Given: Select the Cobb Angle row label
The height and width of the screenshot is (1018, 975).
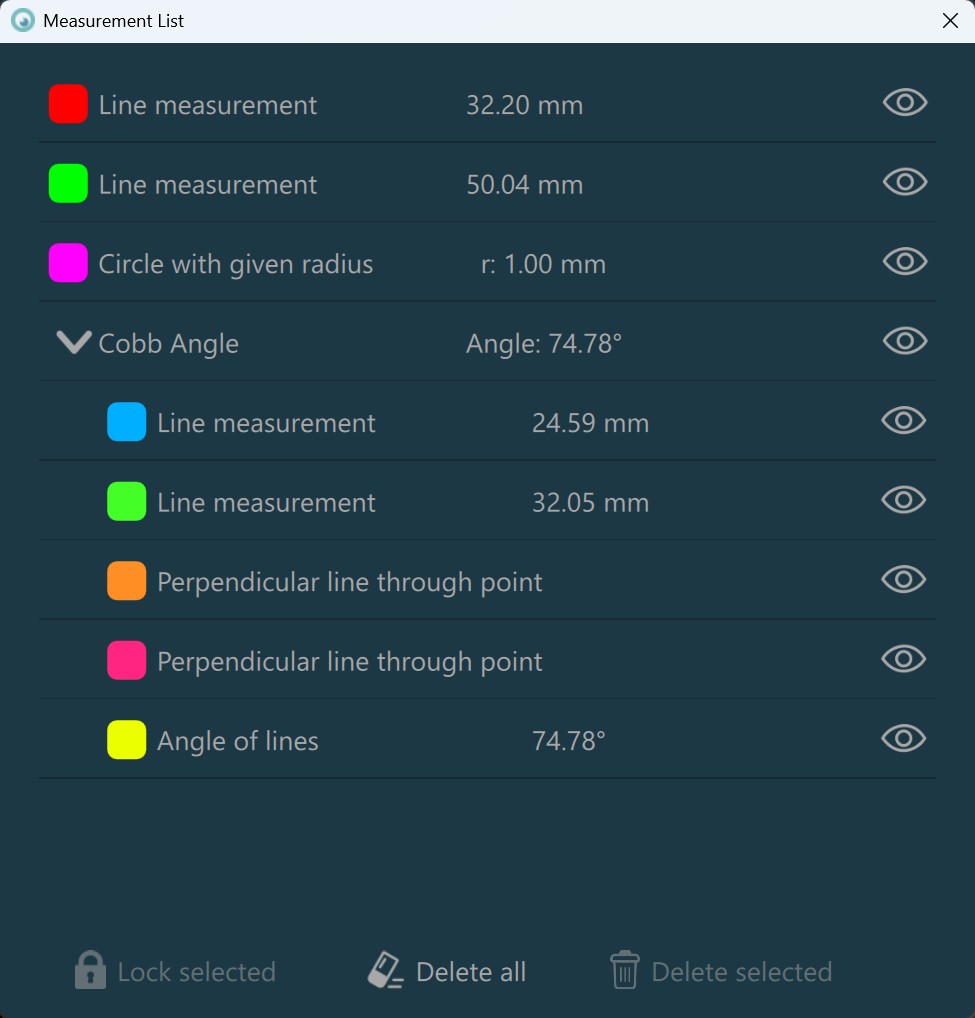Looking at the screenshot, I should [168, 344].
